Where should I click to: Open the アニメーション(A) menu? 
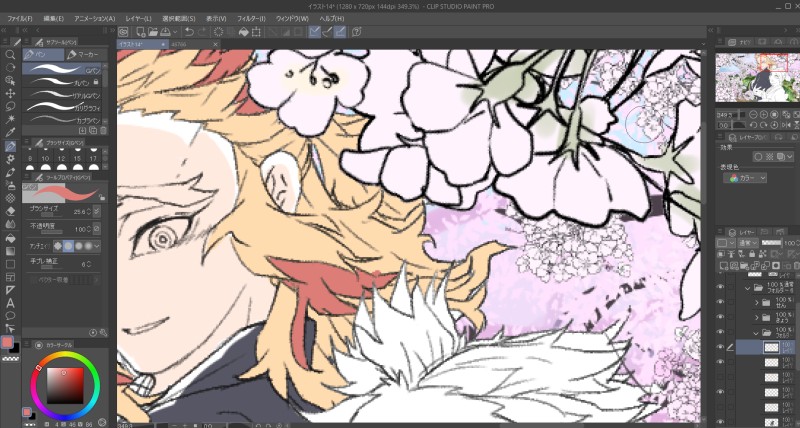94,18
